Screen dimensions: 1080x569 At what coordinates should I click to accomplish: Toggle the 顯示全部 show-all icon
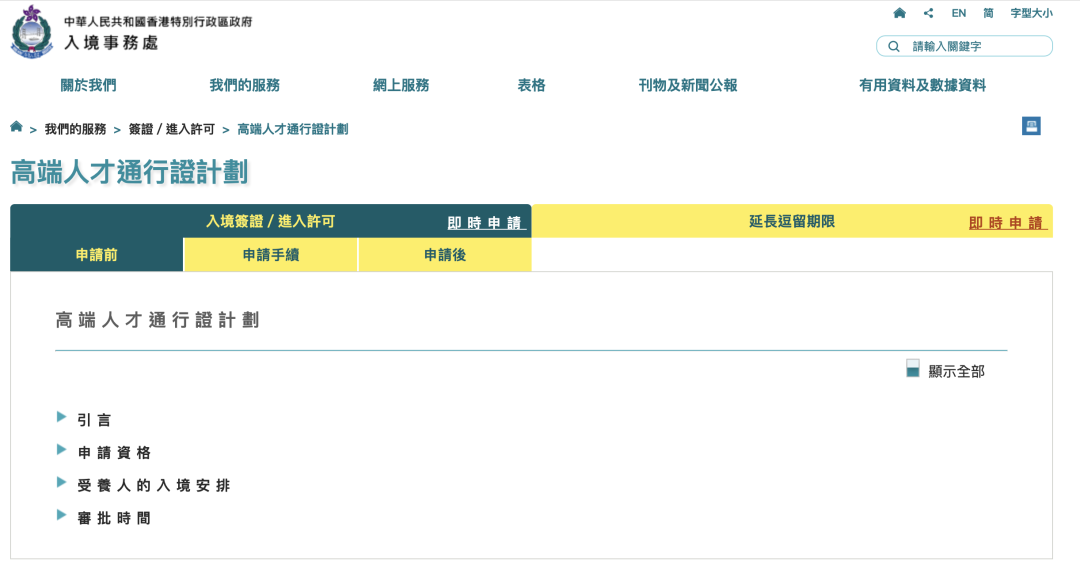[912, 368]
